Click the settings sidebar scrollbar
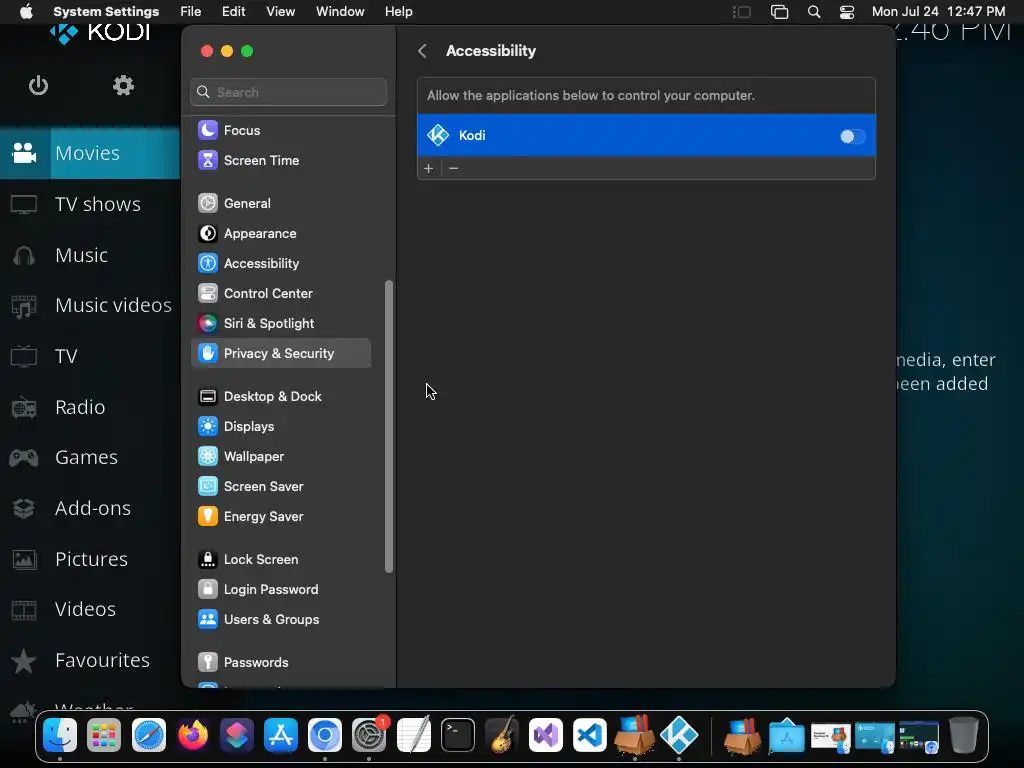1024x768 pixels. pos(389,426)
